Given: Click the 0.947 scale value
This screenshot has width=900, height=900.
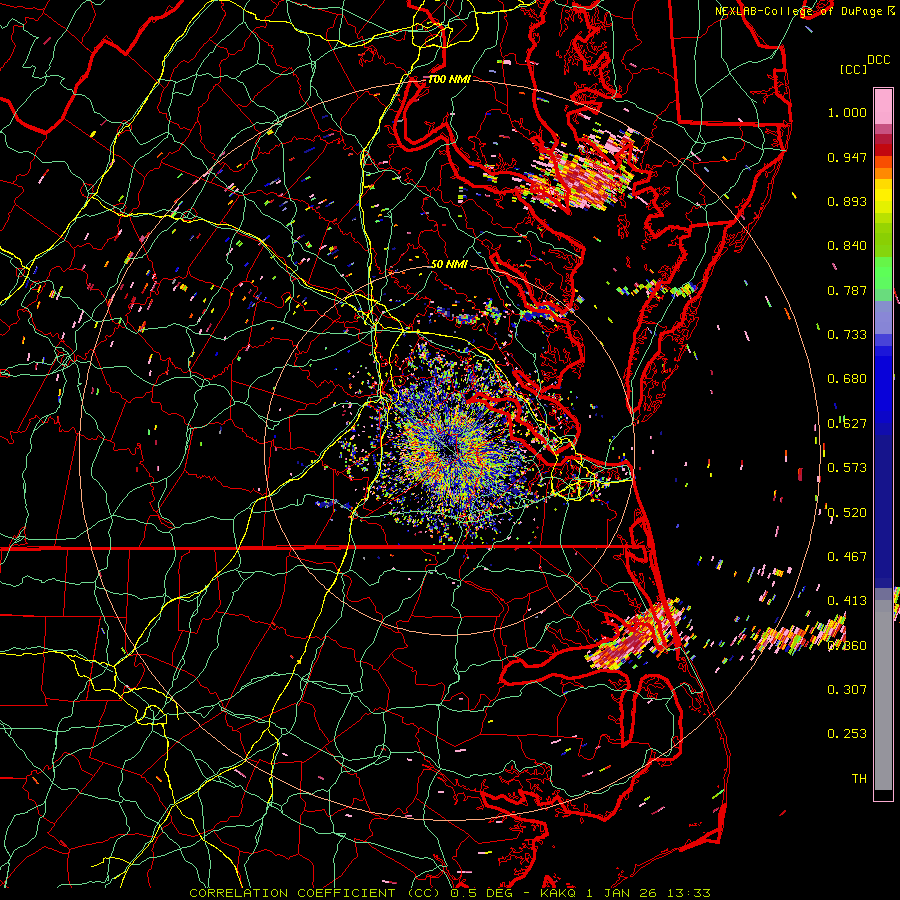Looking at the screenshot, I should [847, 157].
